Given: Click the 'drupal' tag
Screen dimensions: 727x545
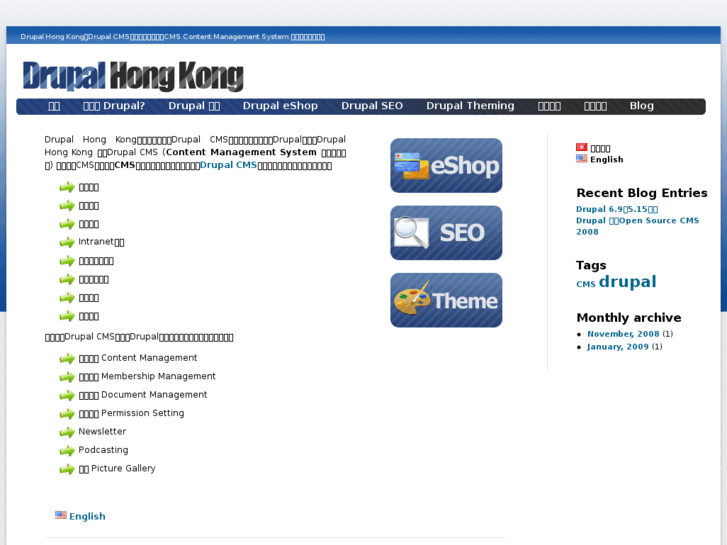Looking at the screenshot, I should (x=627, y=282).
